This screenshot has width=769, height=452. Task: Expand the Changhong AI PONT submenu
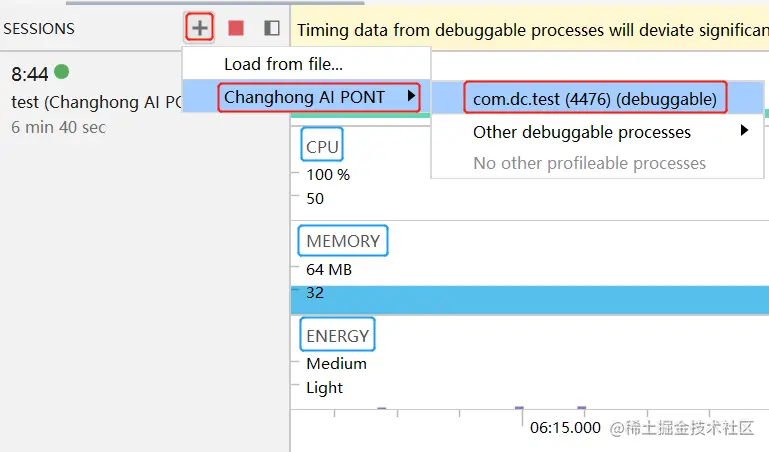pos(319,97)
